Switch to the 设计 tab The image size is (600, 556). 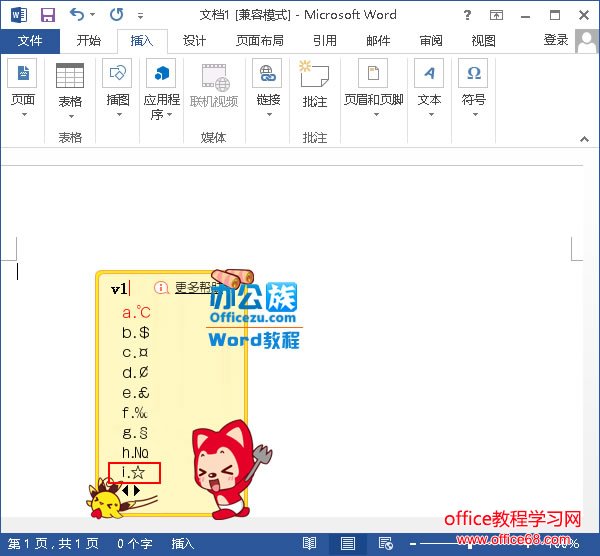(194, 41)
